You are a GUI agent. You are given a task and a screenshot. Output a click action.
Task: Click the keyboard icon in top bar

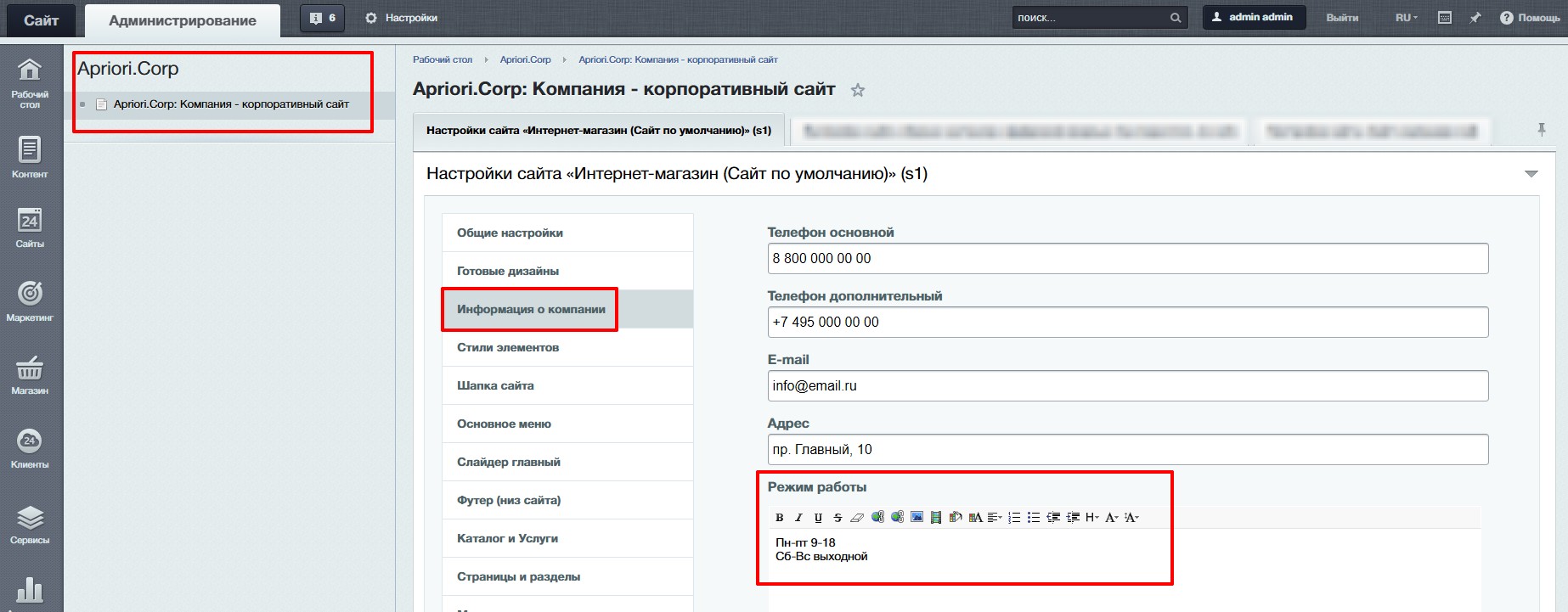pyautogui.click(x=1444, y=18)
